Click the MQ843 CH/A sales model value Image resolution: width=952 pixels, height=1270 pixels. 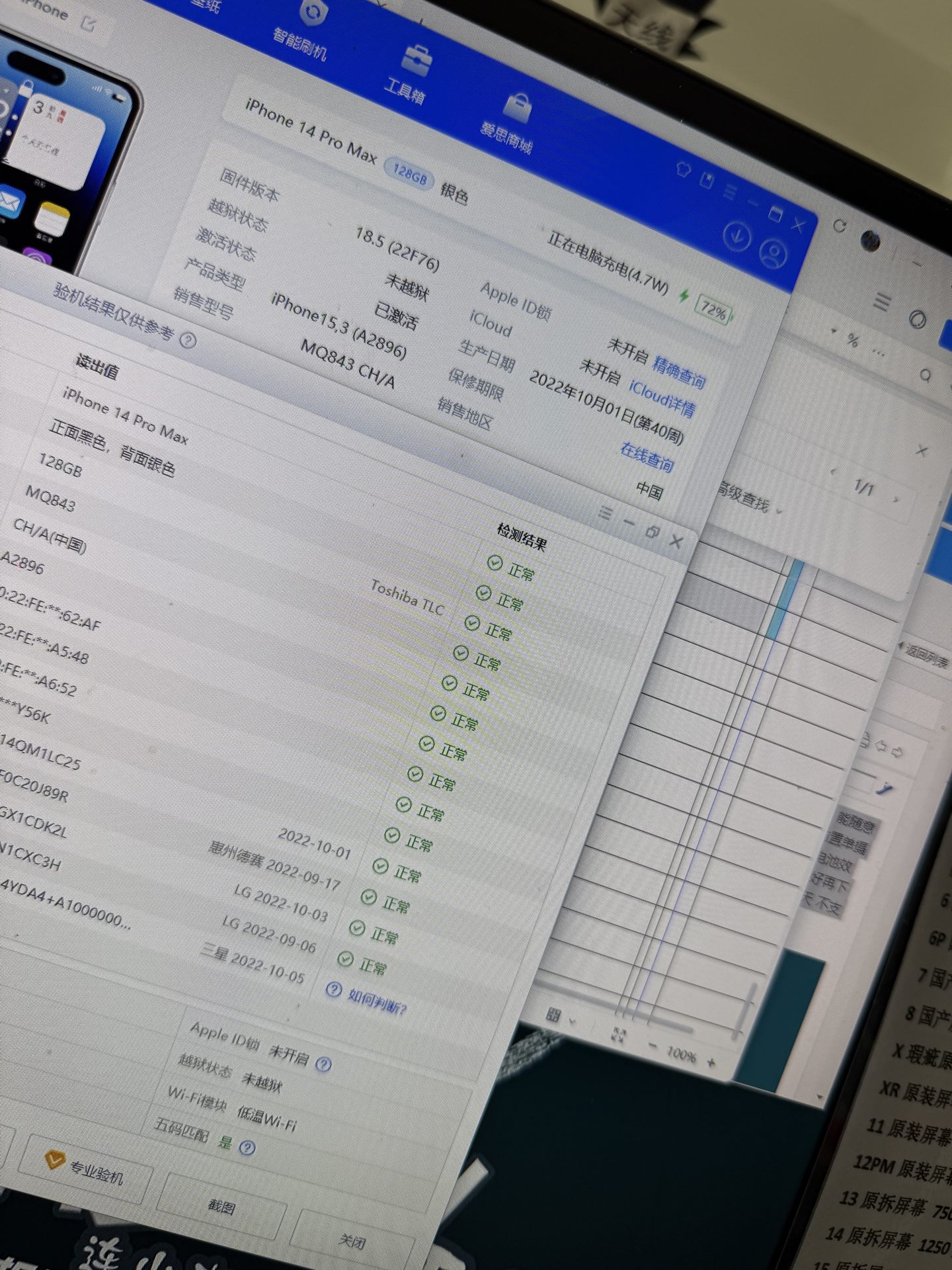(348, 364)
